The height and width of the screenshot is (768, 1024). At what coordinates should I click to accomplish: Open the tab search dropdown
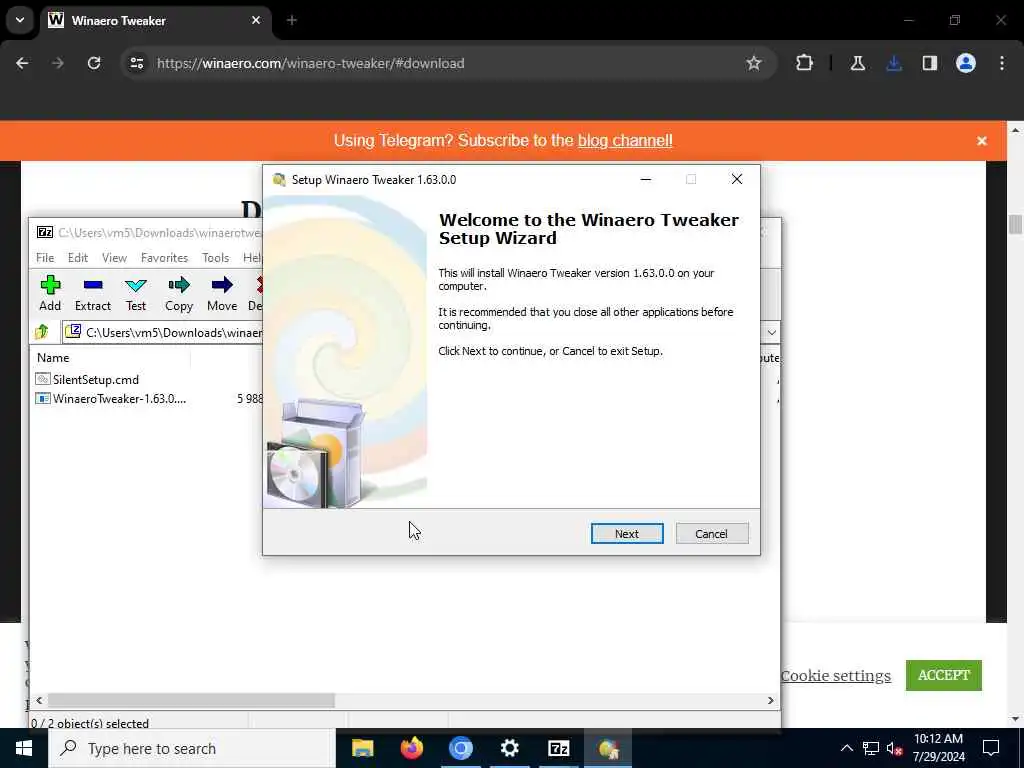[x=20, y=20]
